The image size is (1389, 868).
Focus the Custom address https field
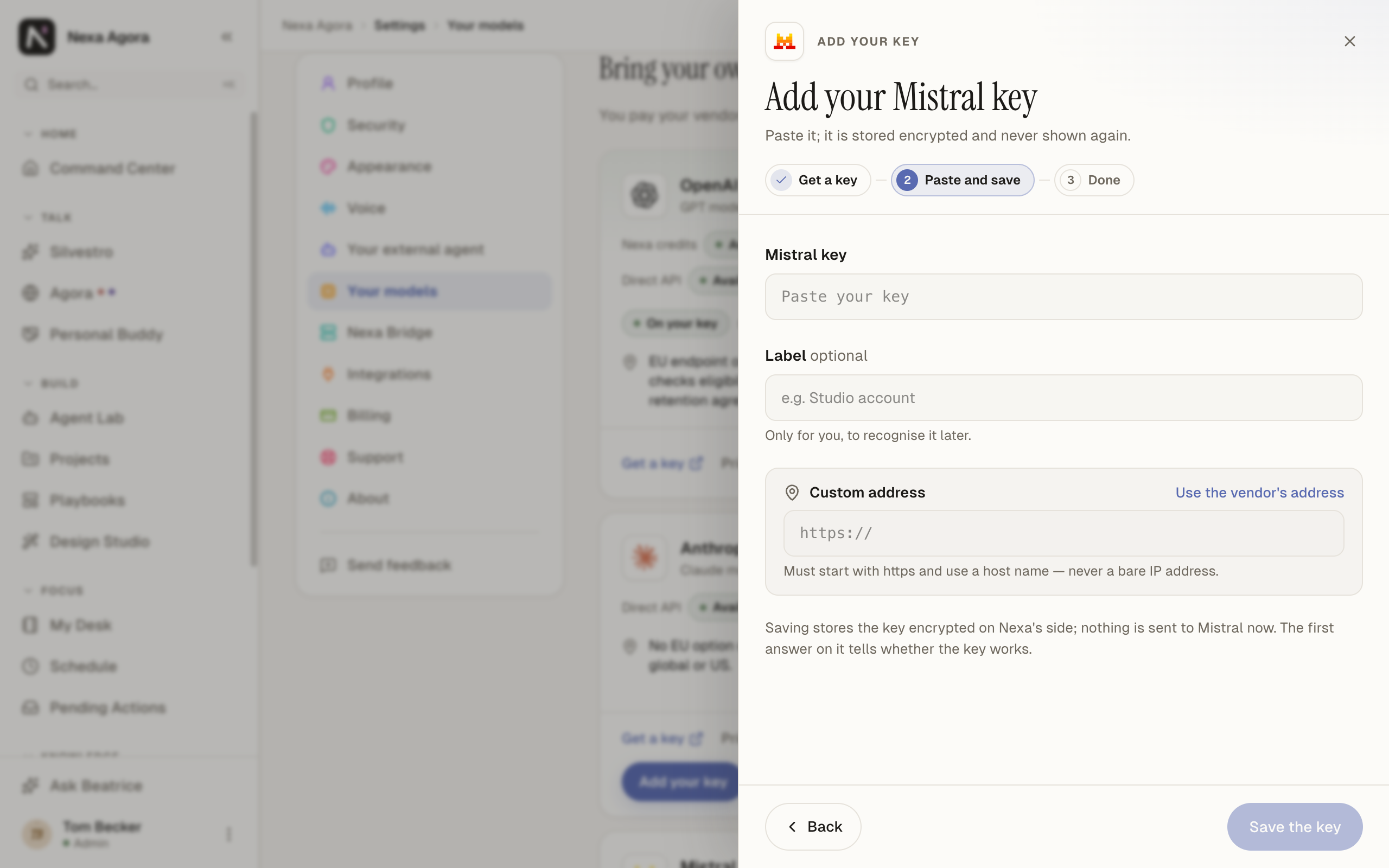[1063, 533]
